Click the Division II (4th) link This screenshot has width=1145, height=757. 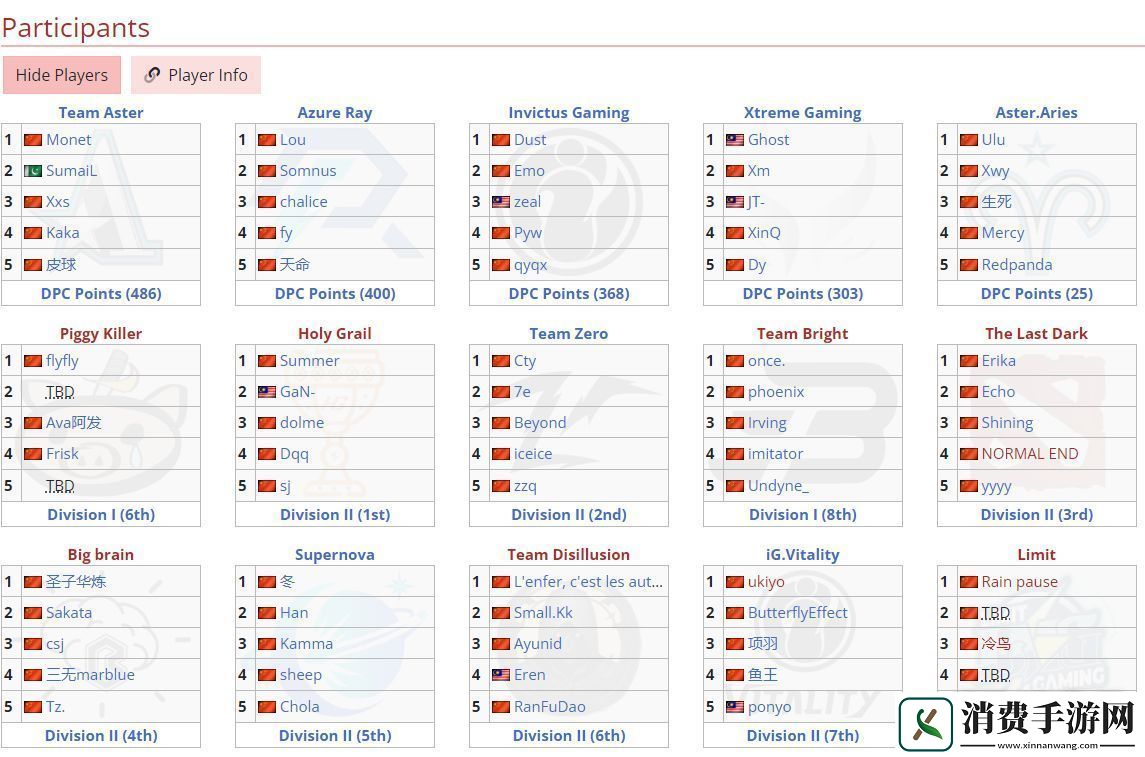(101, 736)
